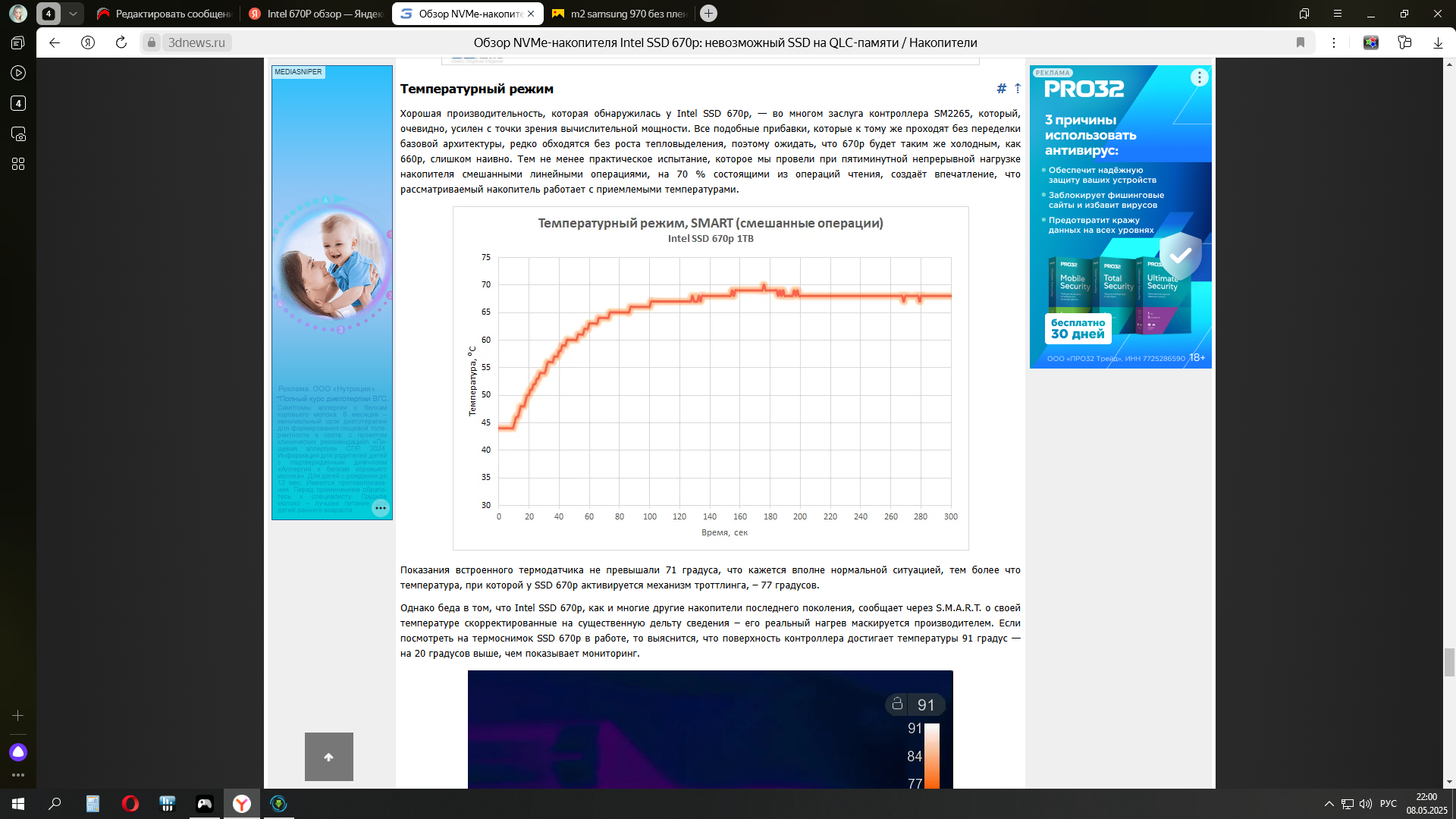1456x819 pixels.
Task: Open the sidebar apps grid icon
Action: tap(18, 164)
